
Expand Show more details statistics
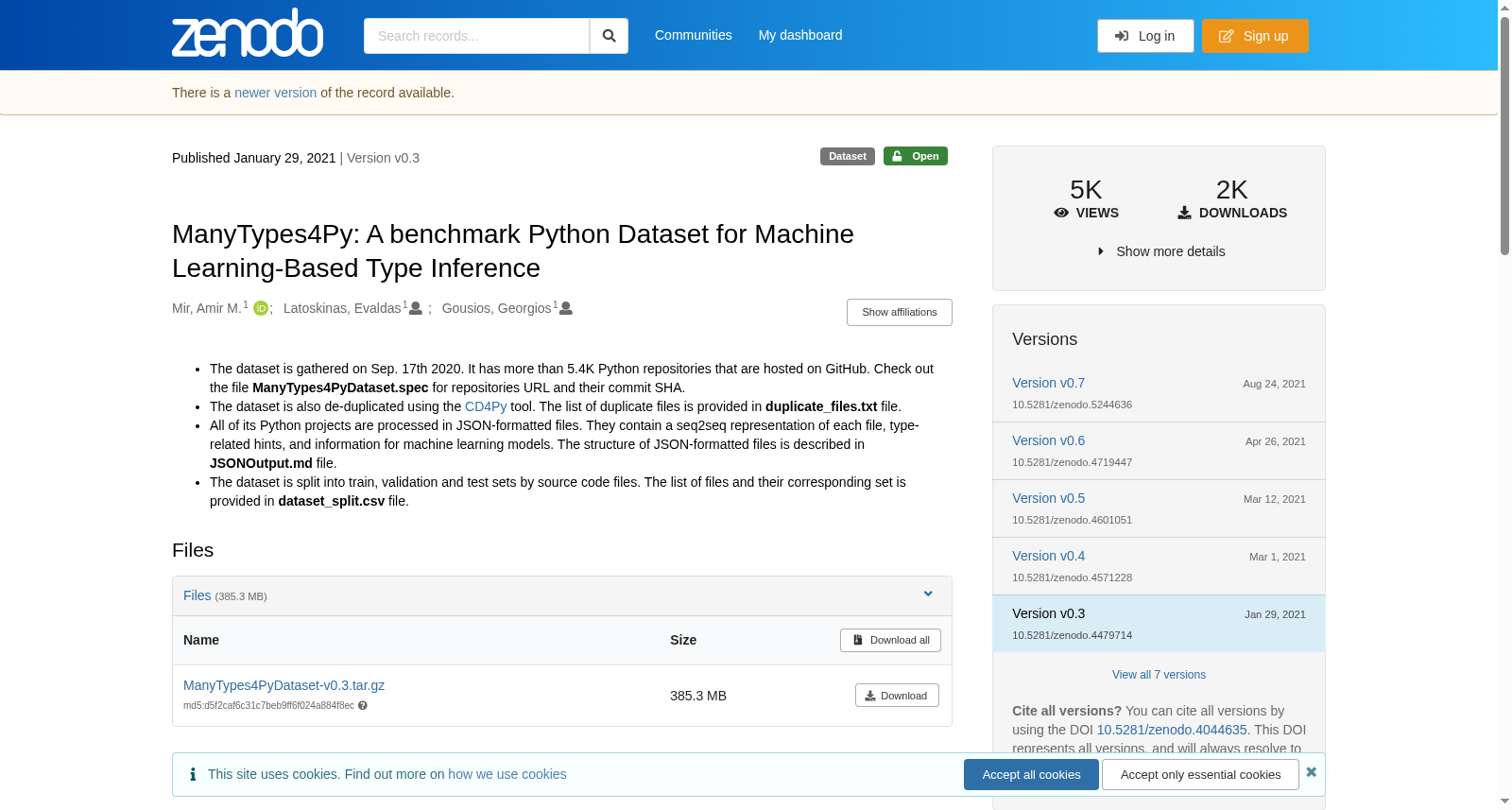click(x=1160, y=251)
